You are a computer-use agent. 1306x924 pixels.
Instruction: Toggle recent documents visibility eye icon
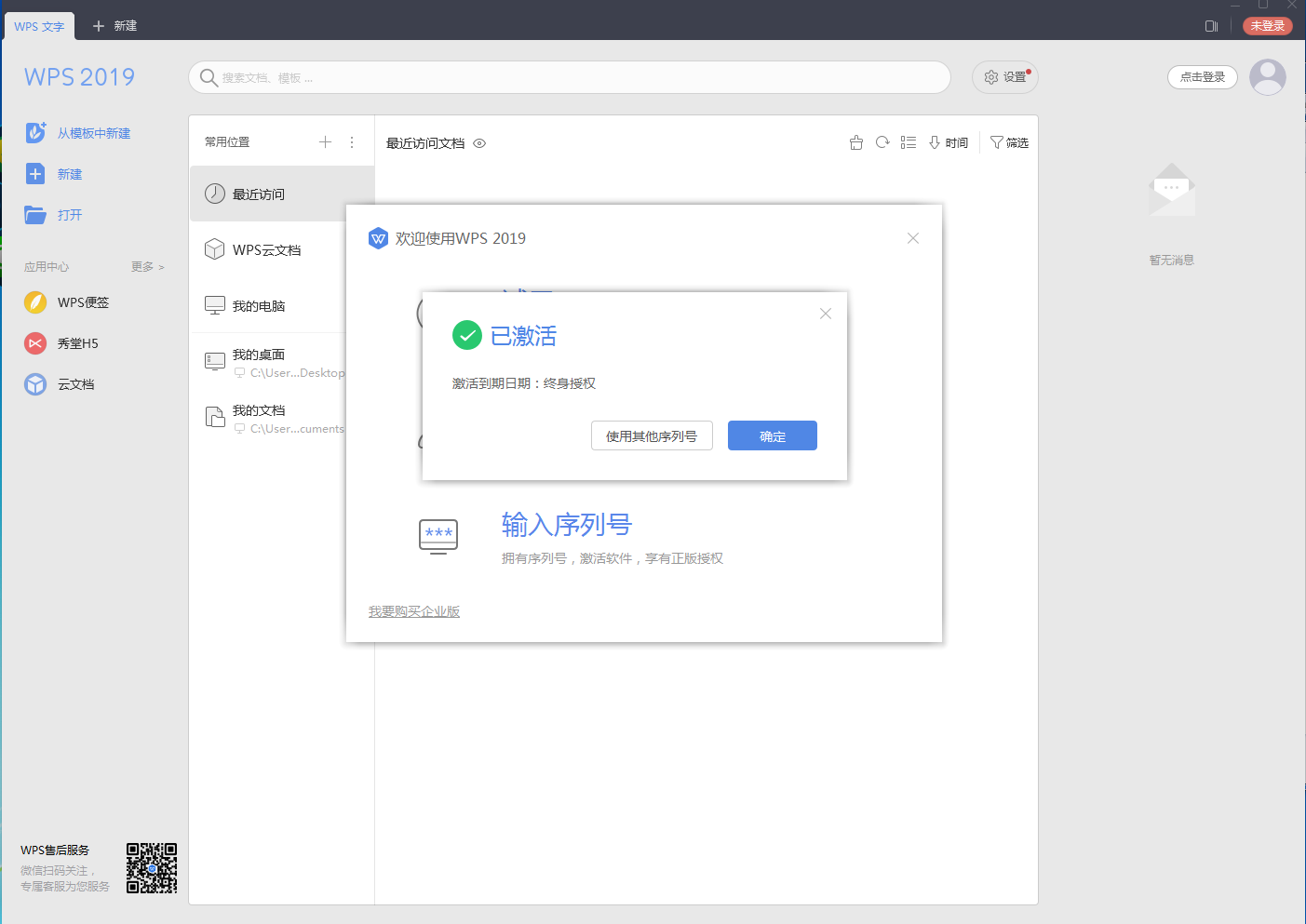(x=479, y=143)
